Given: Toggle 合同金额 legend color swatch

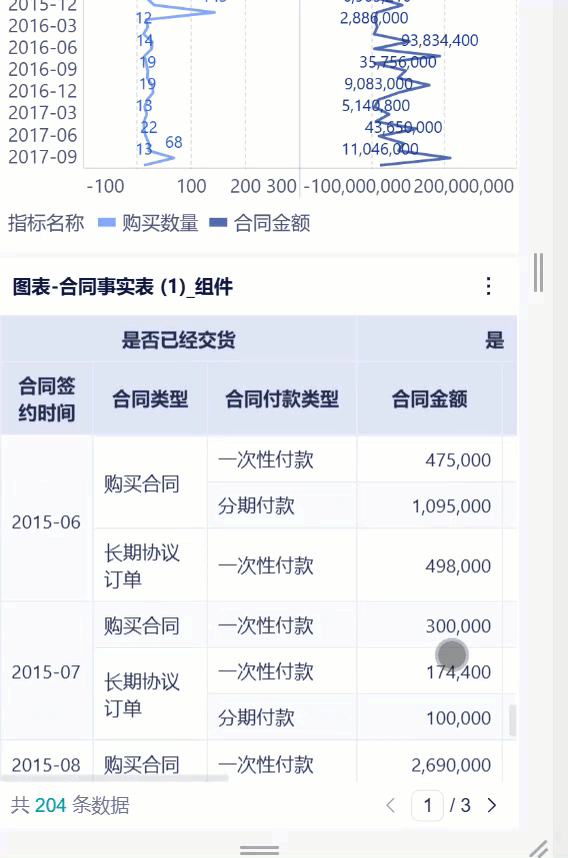Looking at the screenshot, I should tap(218, 223).
